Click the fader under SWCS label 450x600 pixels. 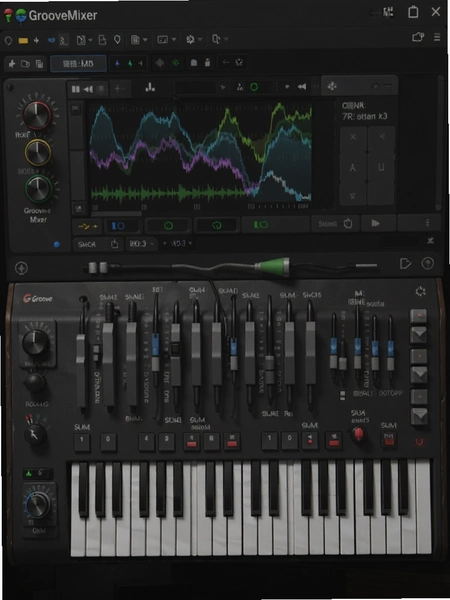click(x=310, y=352)
